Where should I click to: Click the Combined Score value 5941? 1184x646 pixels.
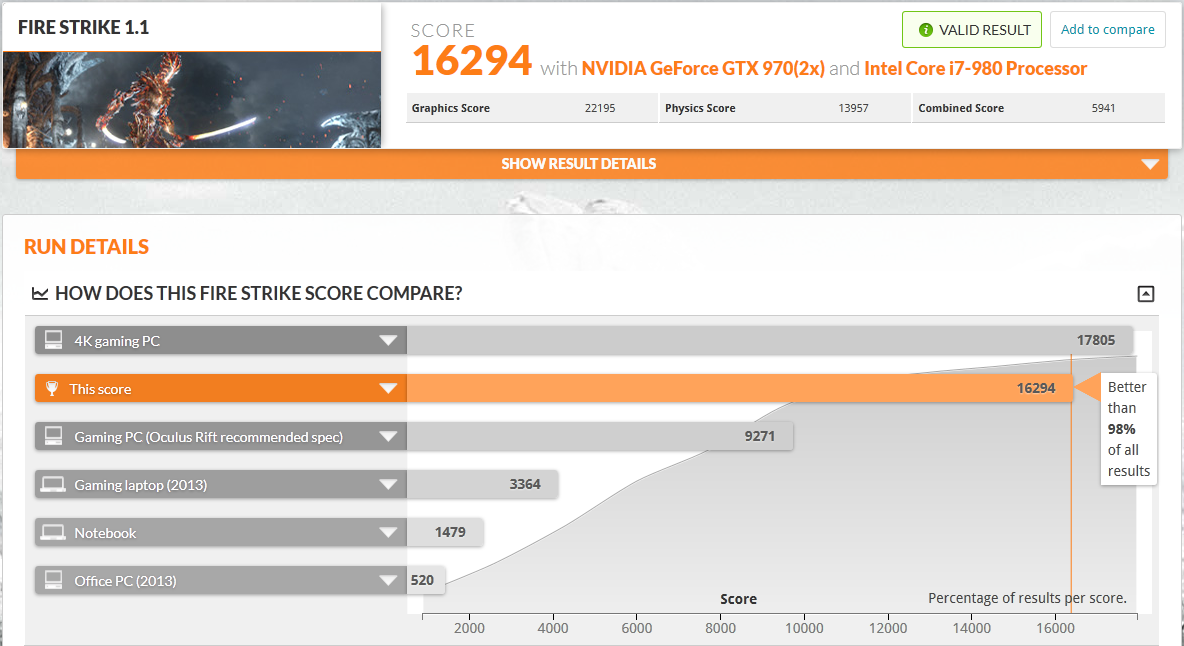[1103, 108]
